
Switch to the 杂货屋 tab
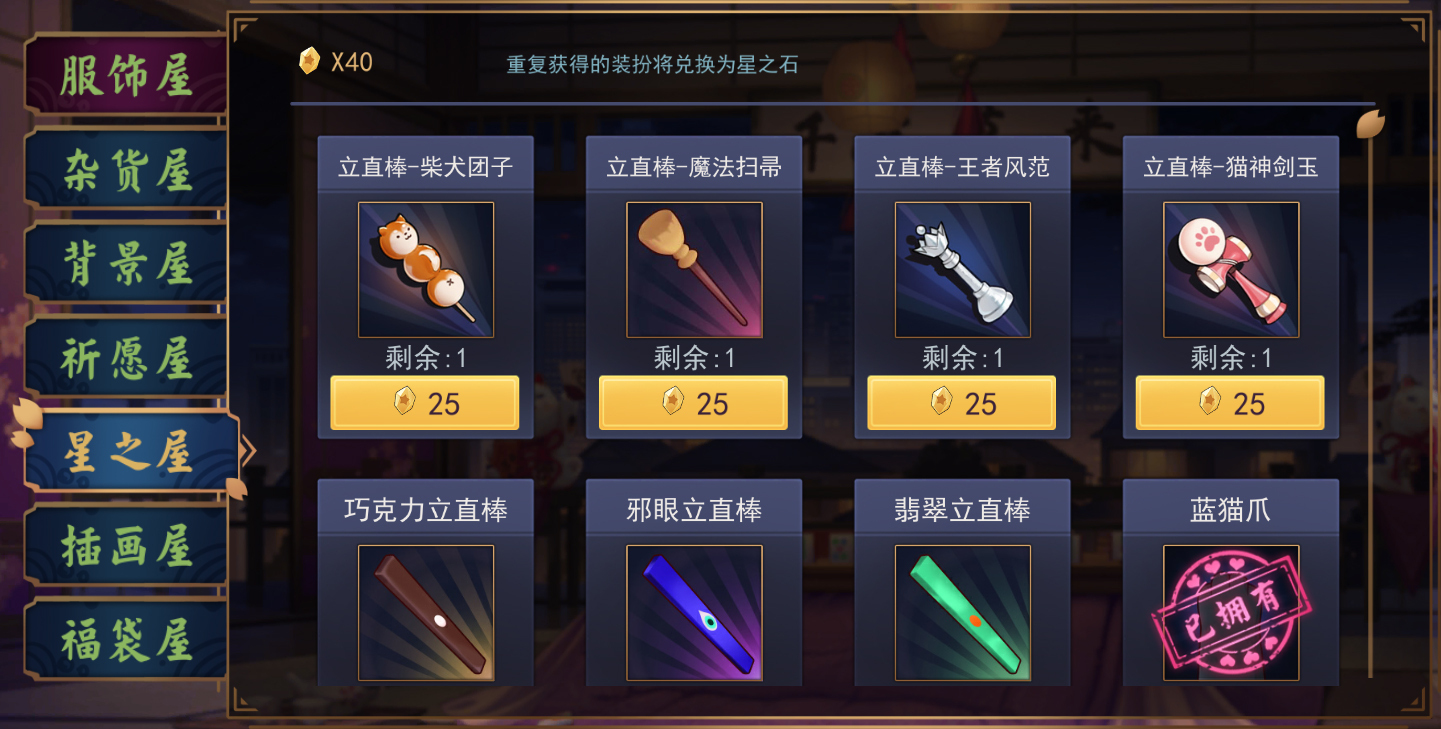tap(126, 171)
